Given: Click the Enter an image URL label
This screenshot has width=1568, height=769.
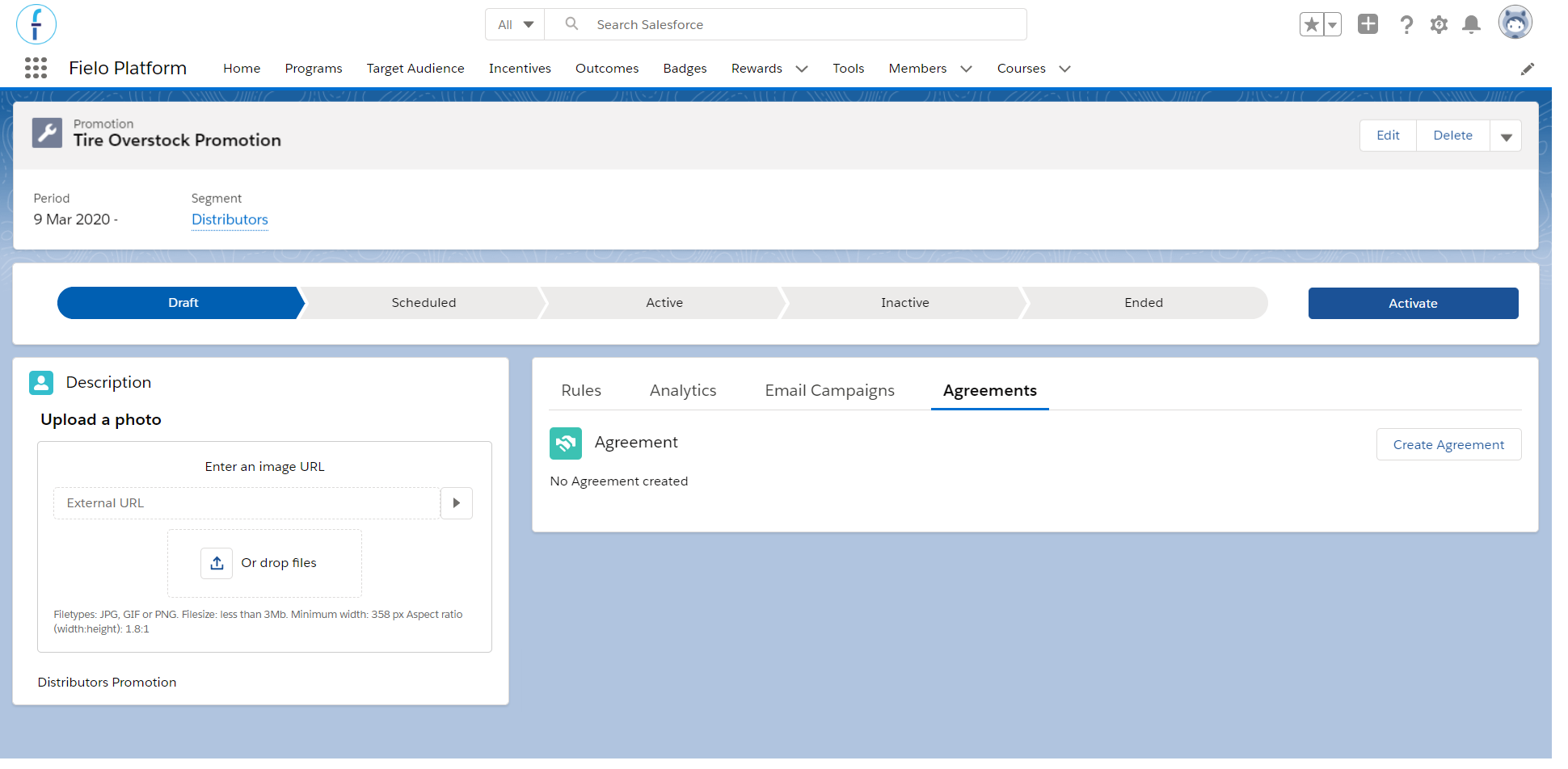Looking at the screenshot, I should (264, 467).
